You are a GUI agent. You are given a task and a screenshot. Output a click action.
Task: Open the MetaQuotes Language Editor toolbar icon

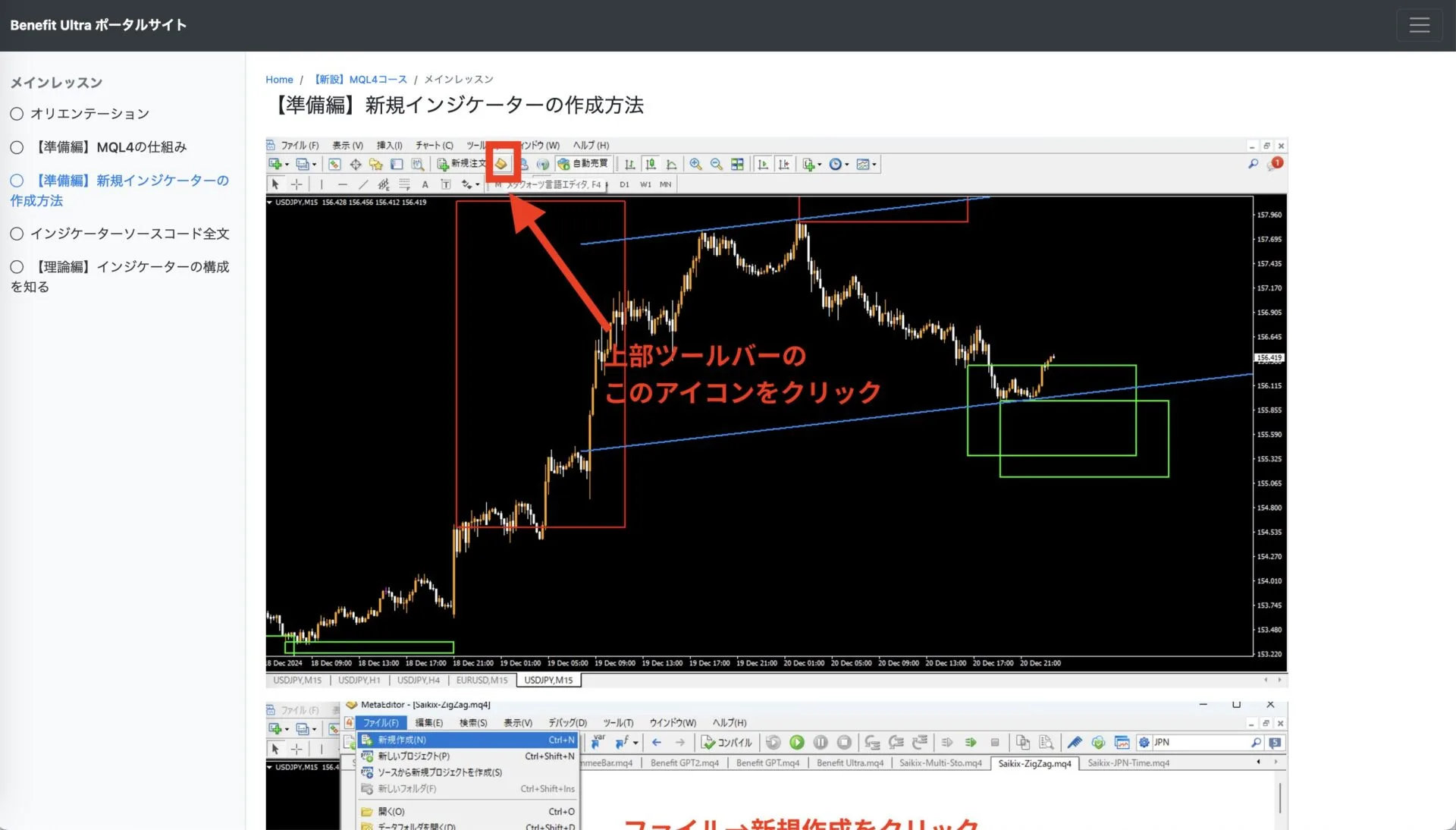(x=500, y=164)
